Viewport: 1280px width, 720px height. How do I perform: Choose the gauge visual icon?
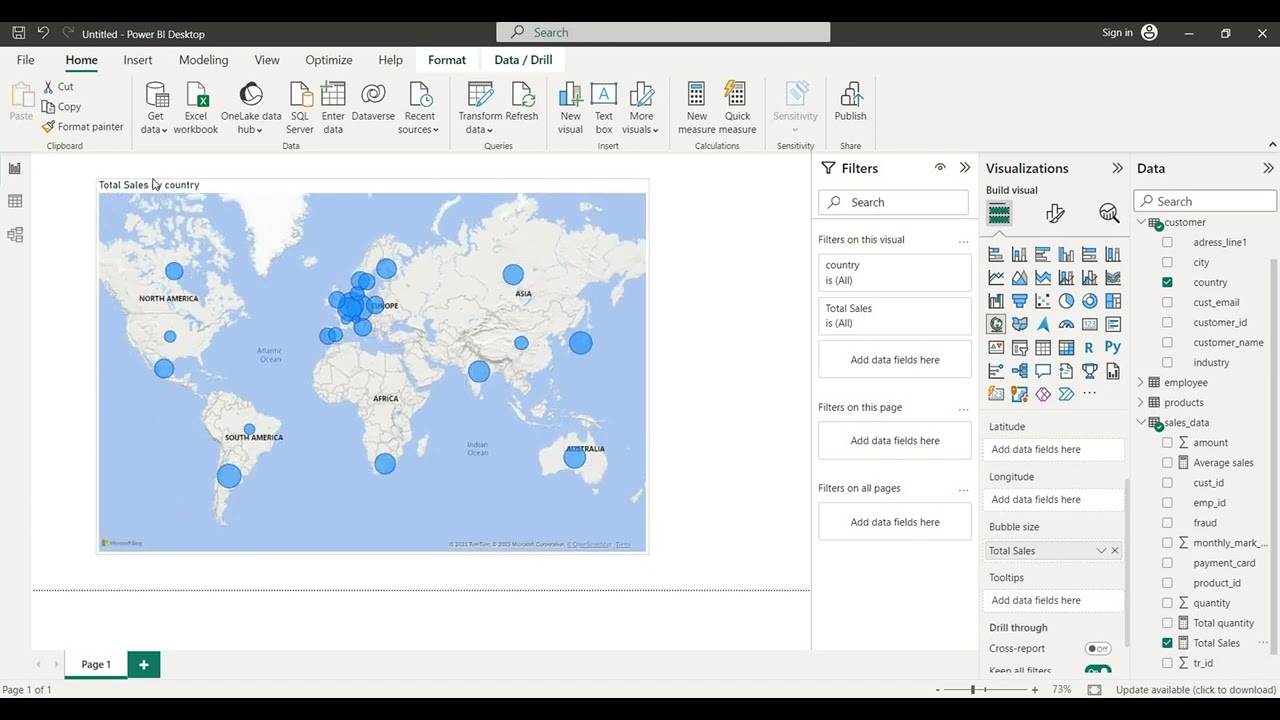[x=1066, y=324]
